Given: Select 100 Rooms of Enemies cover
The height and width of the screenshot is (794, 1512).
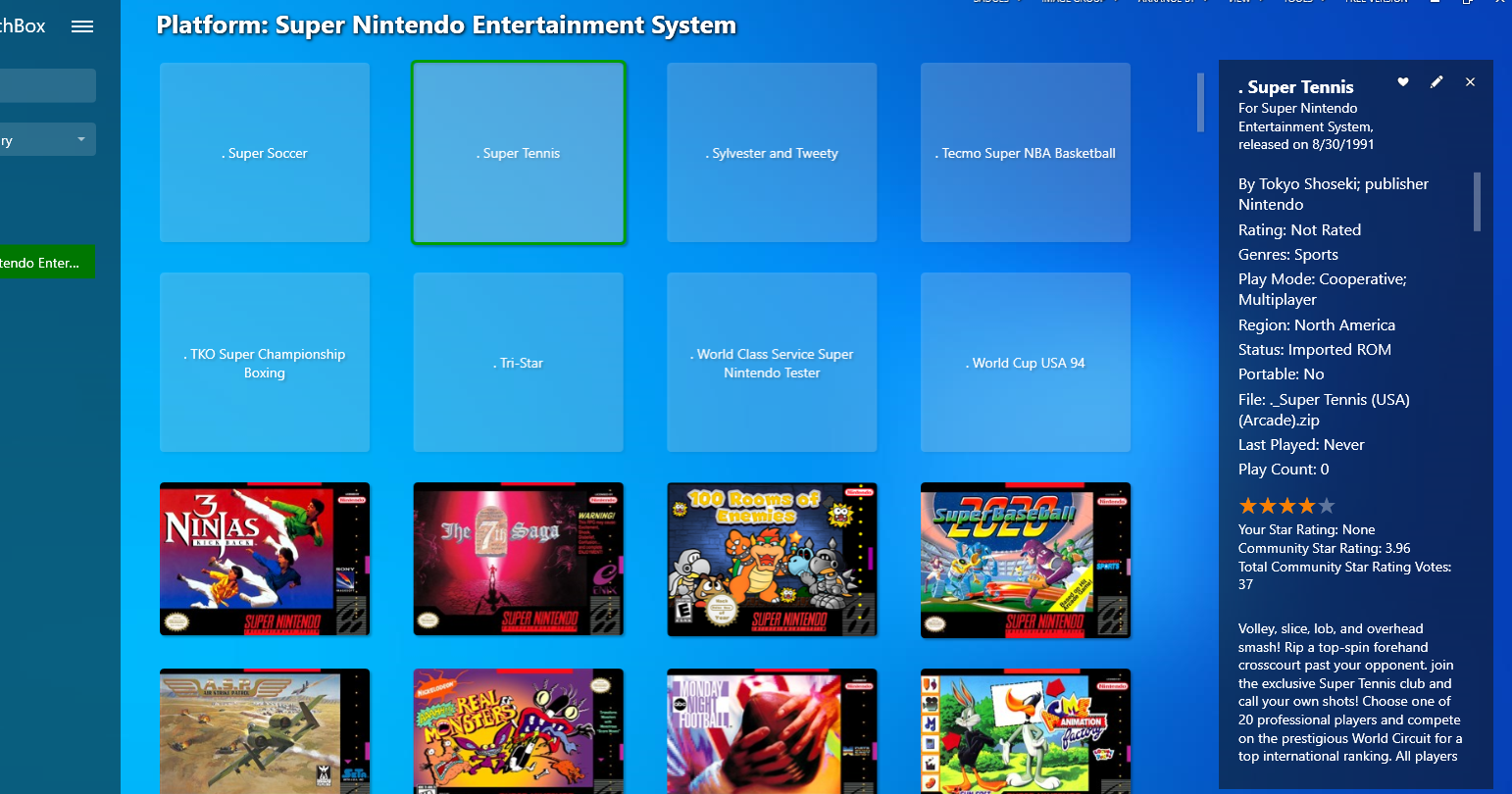Looking at the screenshot, I should click(x=773, y=560).
